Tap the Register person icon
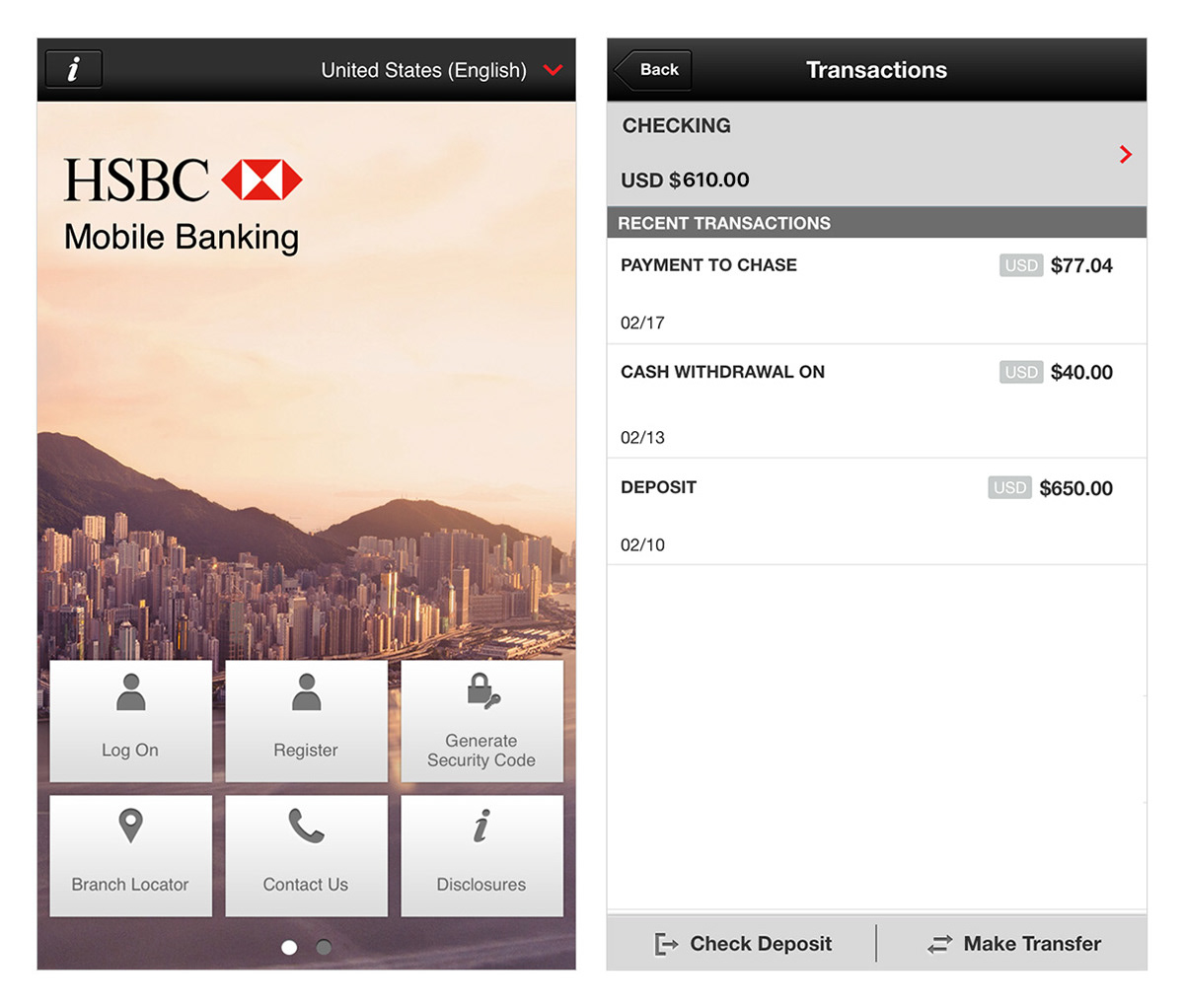Image resolution: width=1184 pixels, height=1008 pixels. click(x=306, y=692)
